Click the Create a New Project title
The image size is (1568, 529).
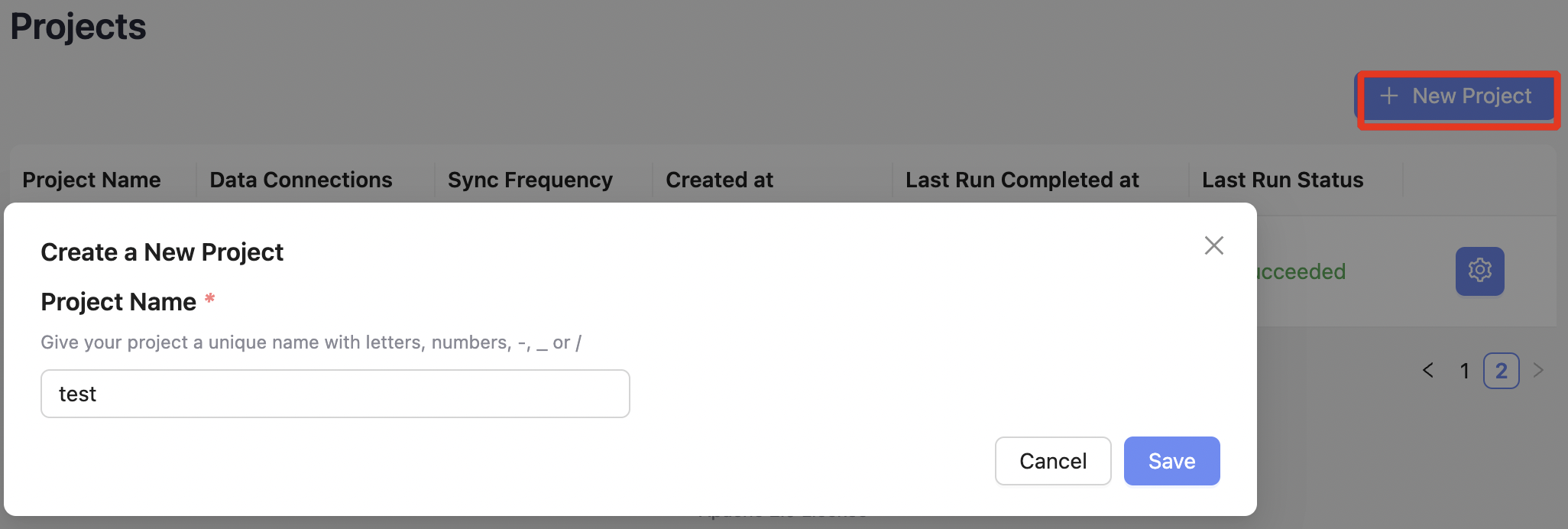162,252
